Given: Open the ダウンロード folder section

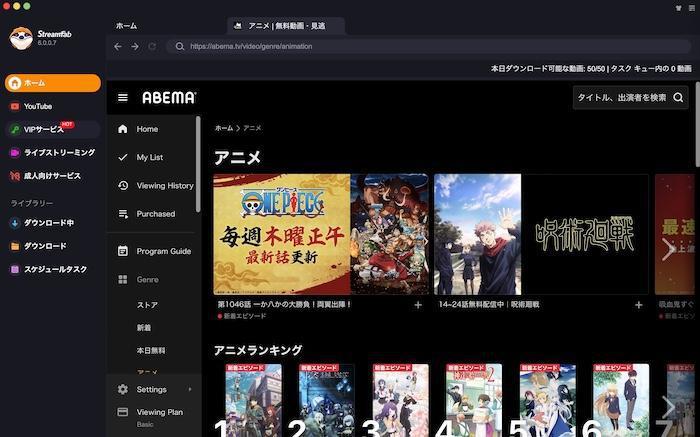Looking at the screenshot, I should pos(53,246).
